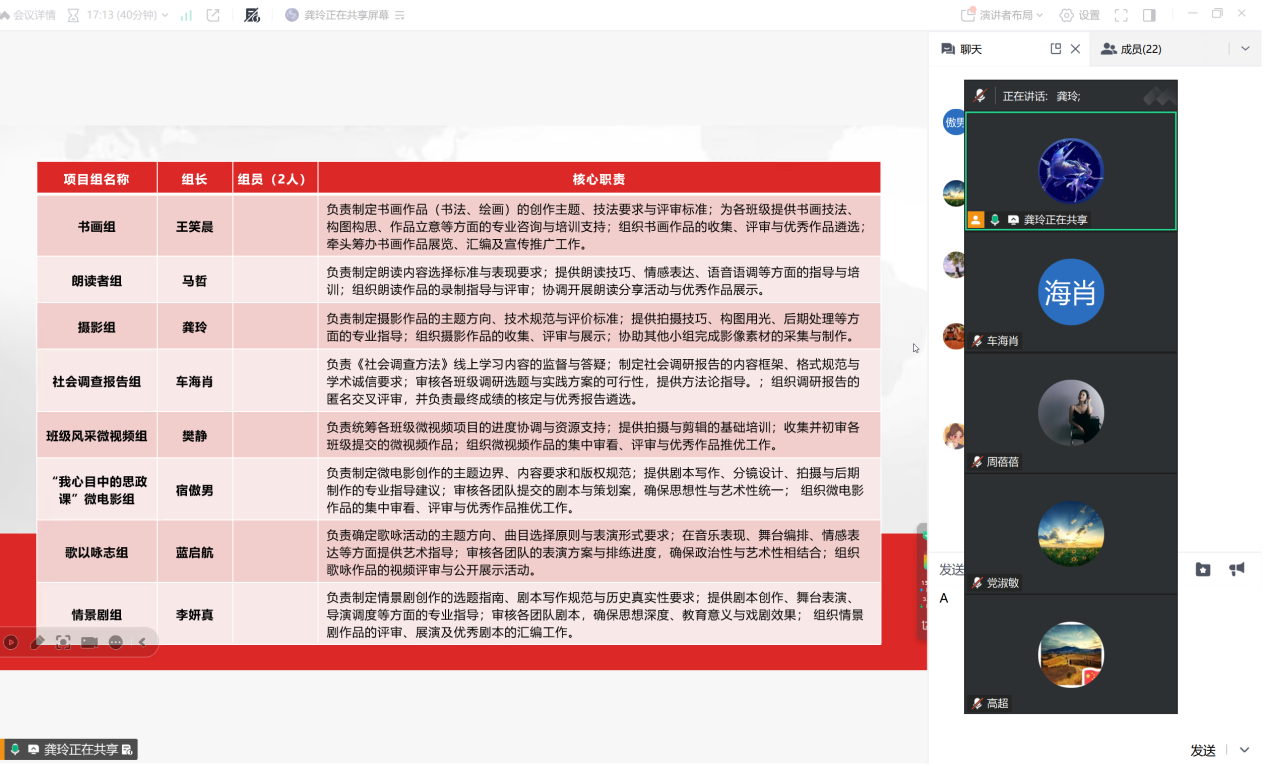Enter full screen mode
Viewport: 1265px width, 766px height.
point(1121,15)
